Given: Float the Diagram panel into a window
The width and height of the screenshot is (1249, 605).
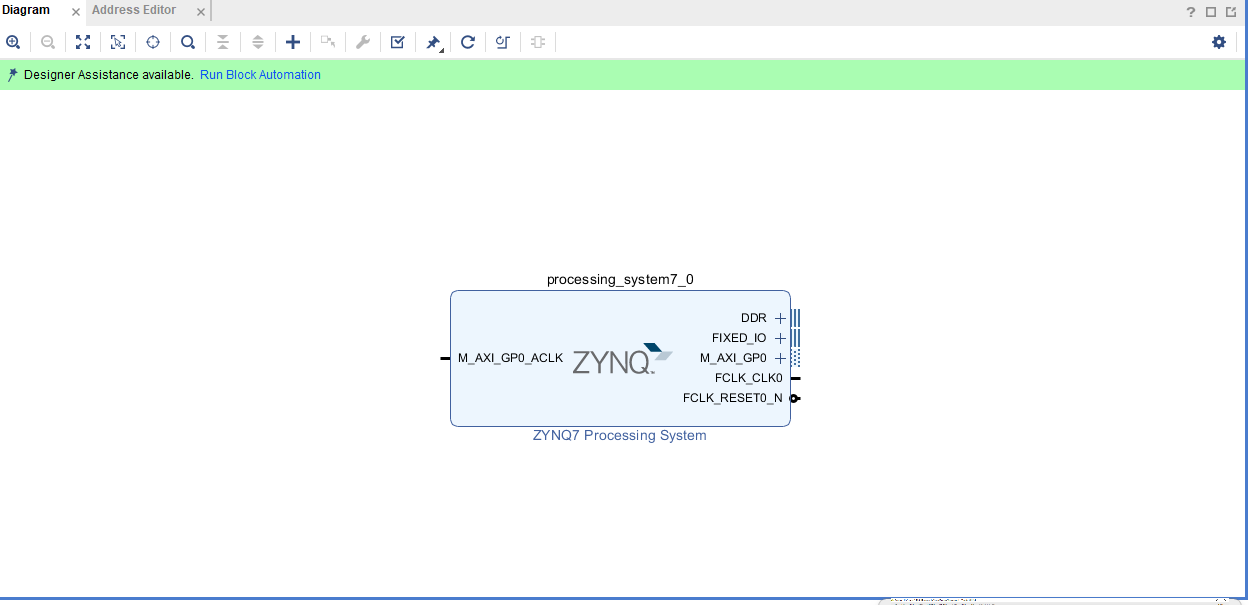Looking at the screenshot, I should 1231,12.
